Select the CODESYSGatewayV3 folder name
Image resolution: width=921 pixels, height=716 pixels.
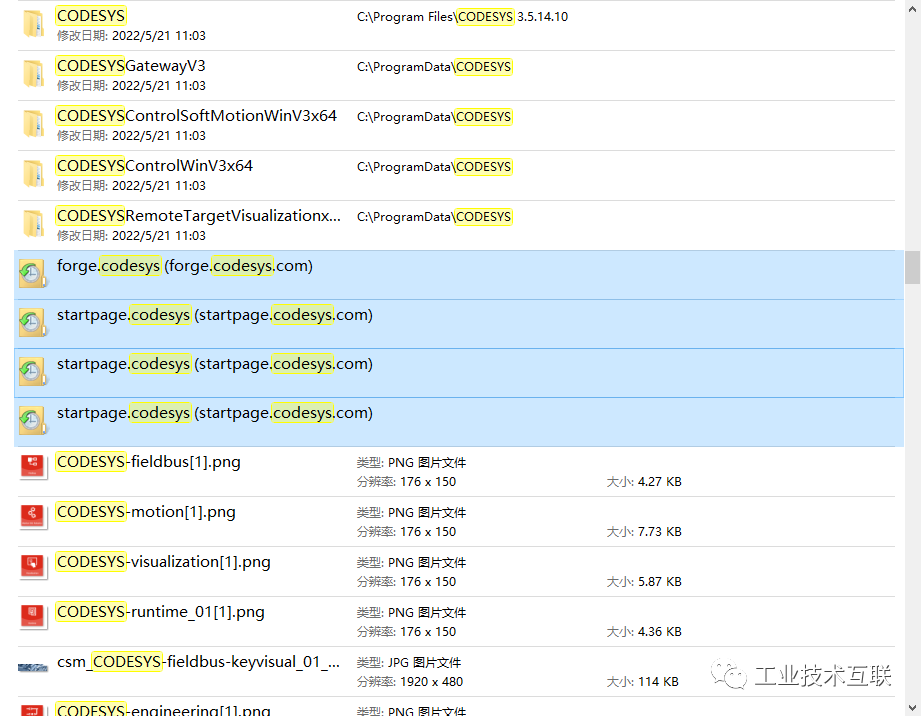[130, 65]
